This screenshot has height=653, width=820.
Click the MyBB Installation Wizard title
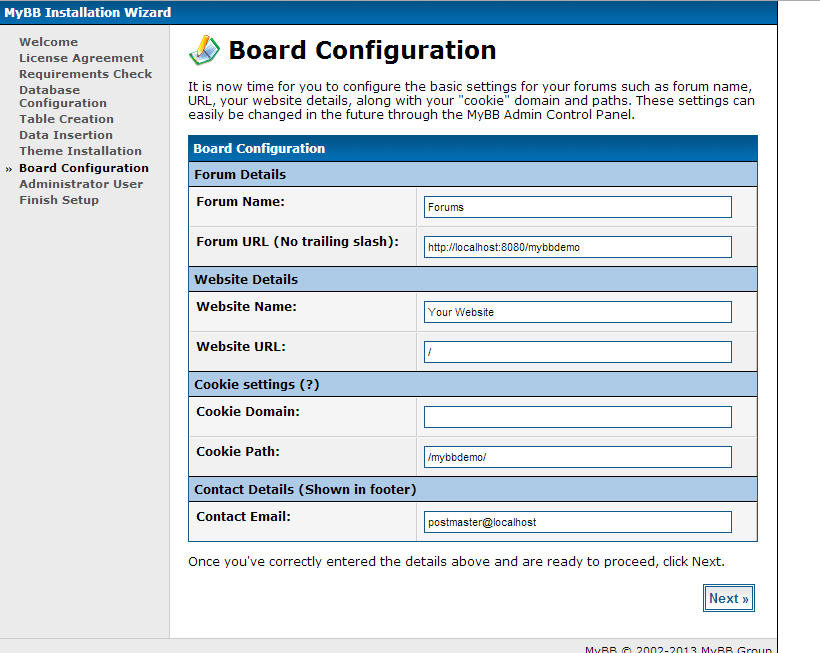[x=88, y=13]
